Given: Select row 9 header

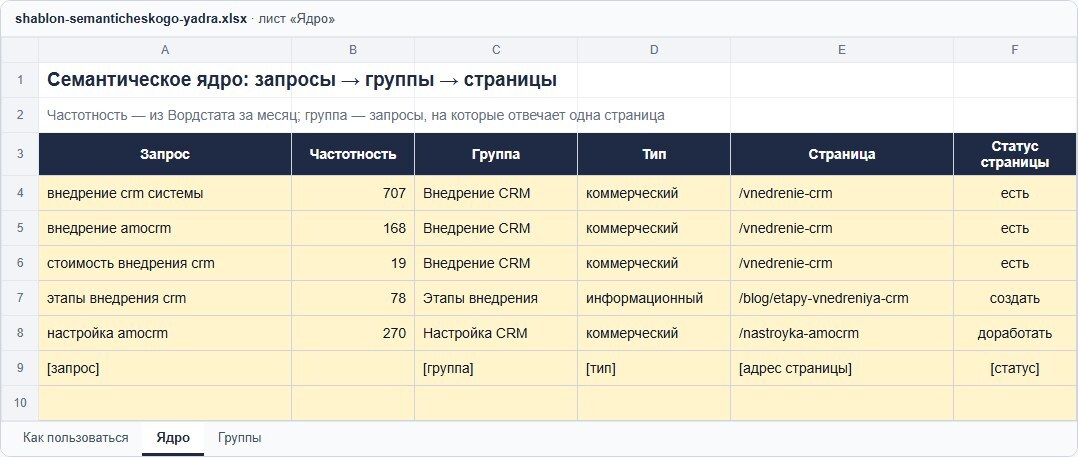Looking at the screenshot, I should click(x=20, y=368).
